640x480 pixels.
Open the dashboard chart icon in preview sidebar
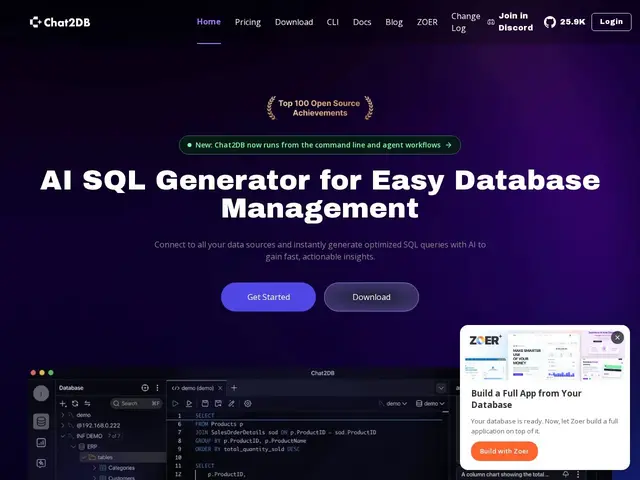tap(41, 442)
